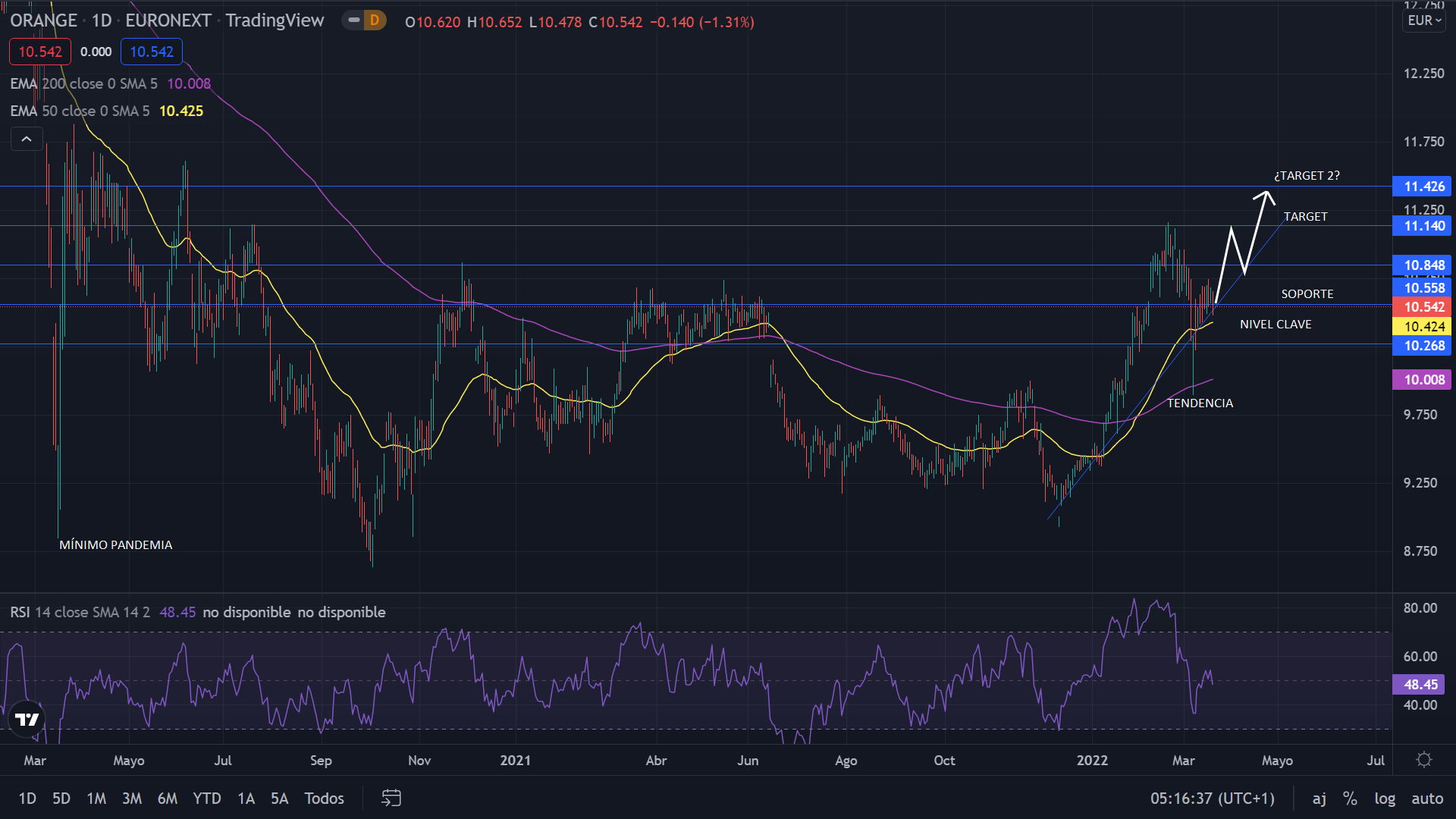Select the 1D time range
Image resolution: width=1456 pixels, height=819 pixels.
[27, 799]
